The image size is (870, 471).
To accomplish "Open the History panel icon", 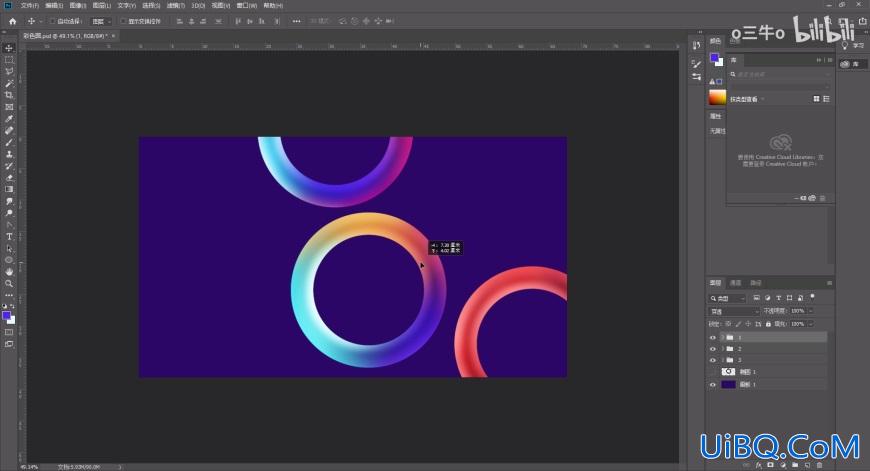I will [696, 45].
